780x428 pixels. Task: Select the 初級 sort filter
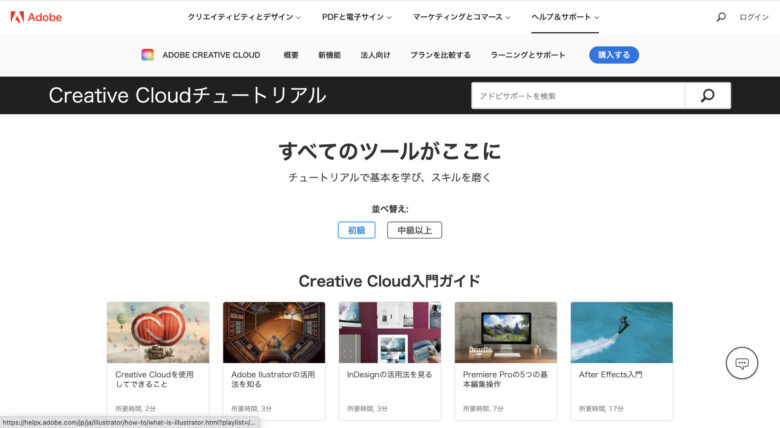pyautogui.click(x=357, y=230)
